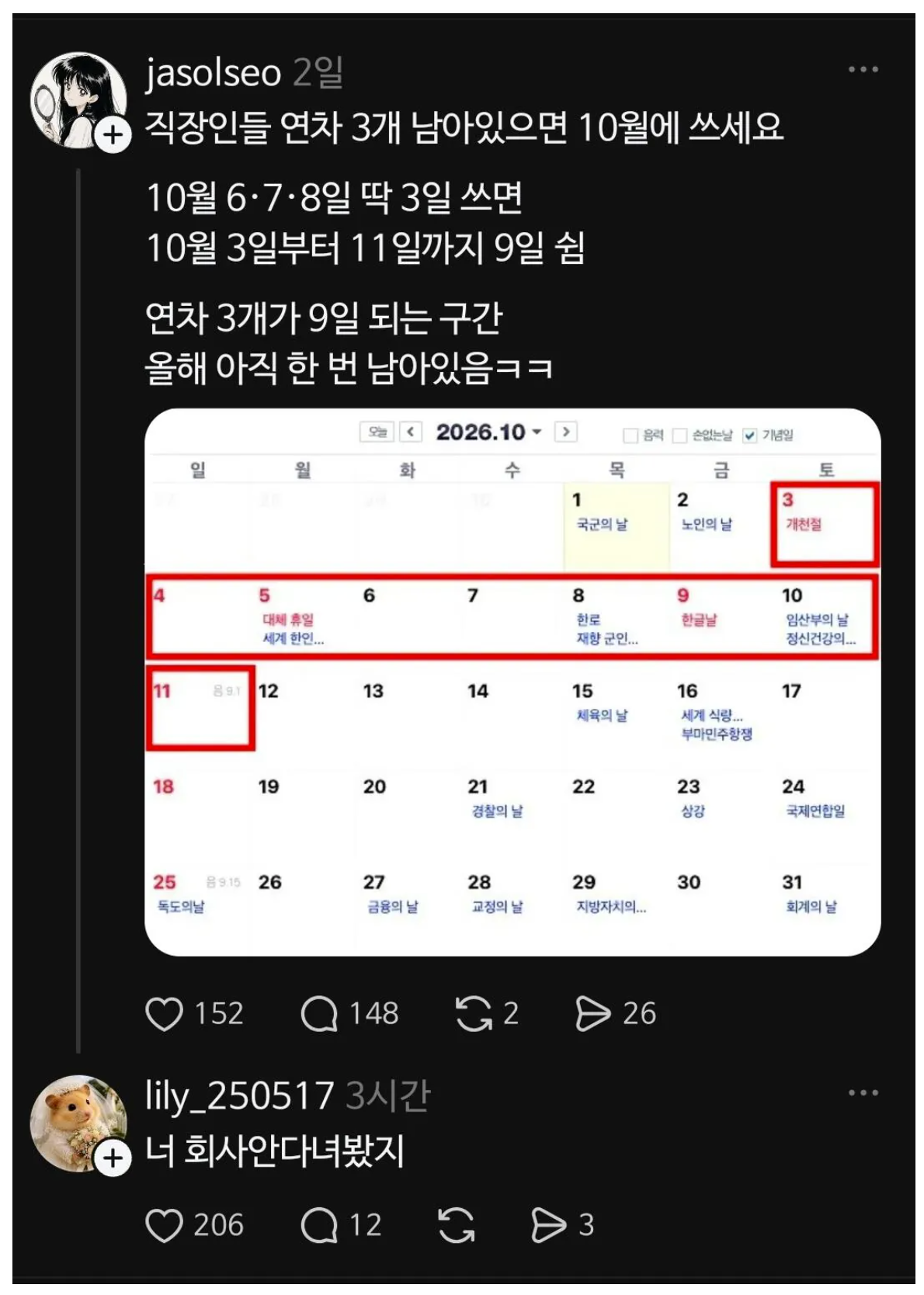Go to next month with right chevron
Image resolution: width=924 pixels, height=1295 pixels.
[x=566, y=432]
